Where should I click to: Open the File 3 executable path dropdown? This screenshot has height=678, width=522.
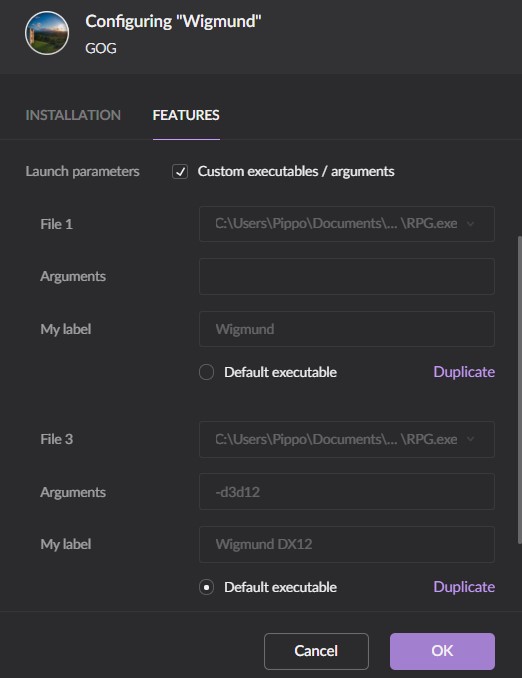coord(346,439)
